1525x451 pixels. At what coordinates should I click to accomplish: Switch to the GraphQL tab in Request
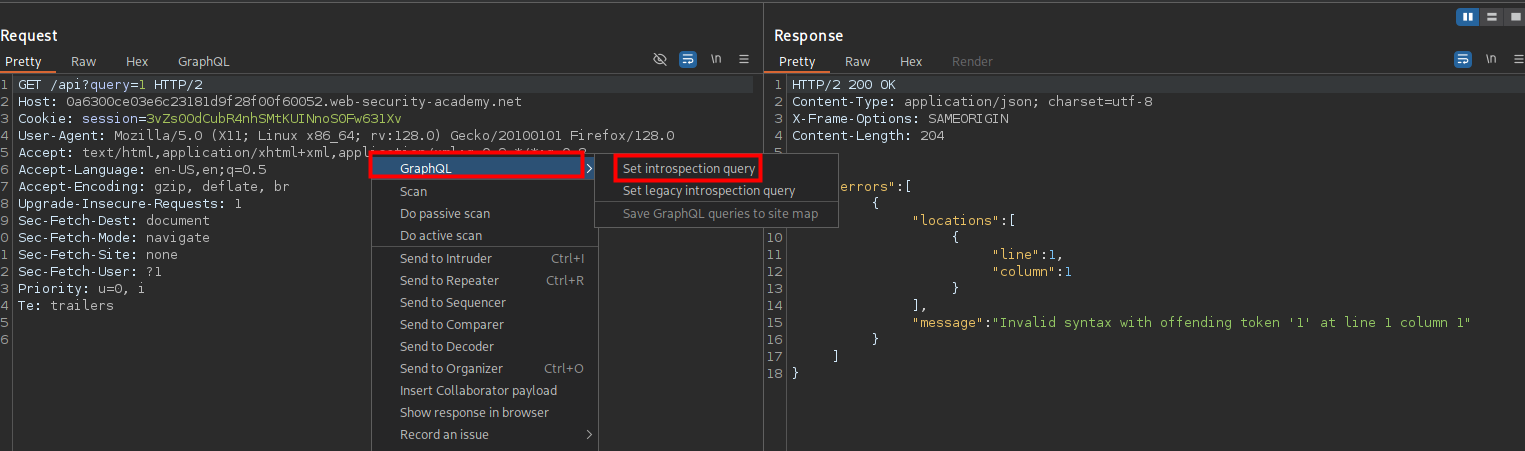click(x=203, y=62)
